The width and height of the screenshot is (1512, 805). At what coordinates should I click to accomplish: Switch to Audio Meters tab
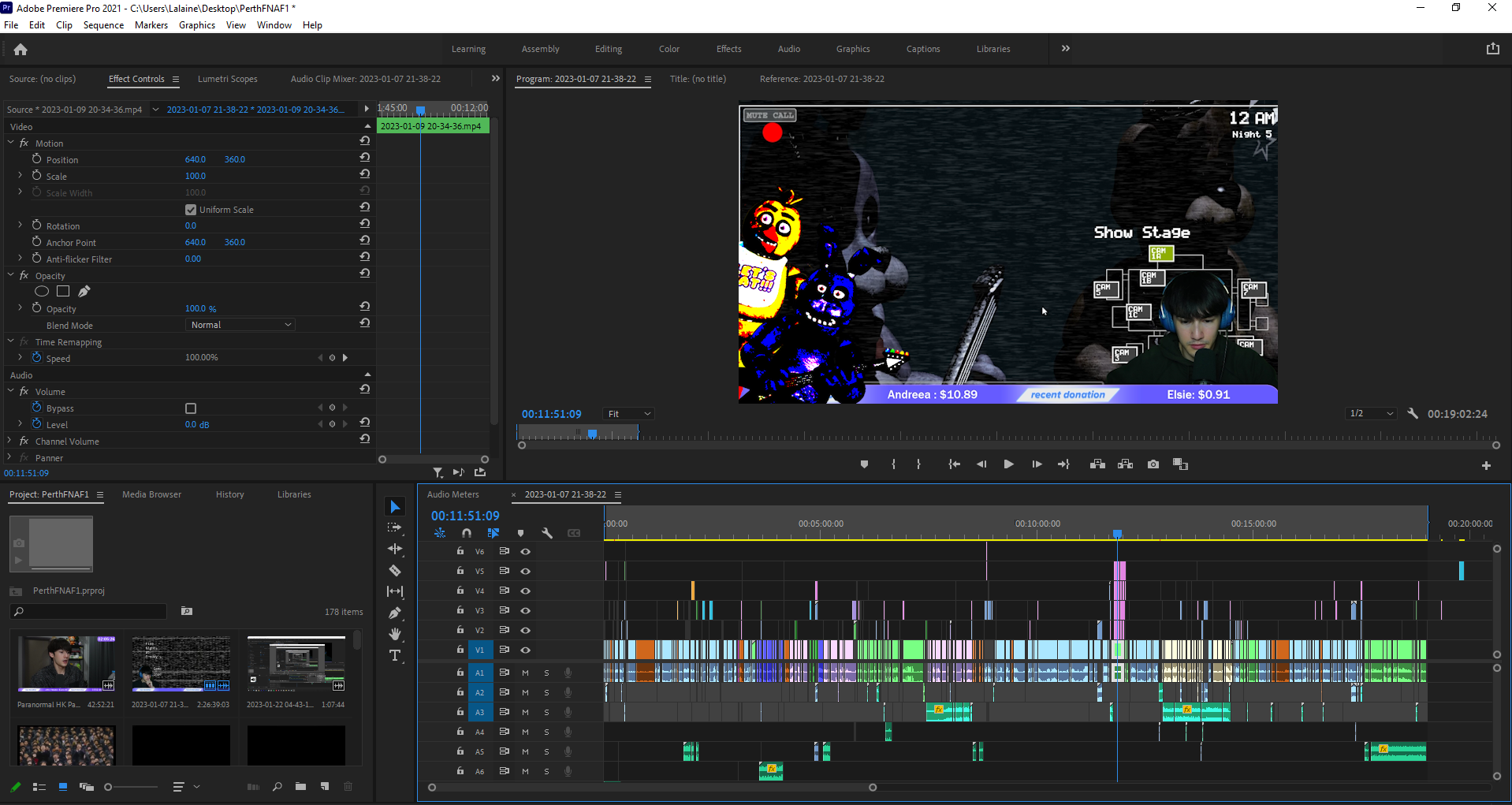[x=452, y=494]
